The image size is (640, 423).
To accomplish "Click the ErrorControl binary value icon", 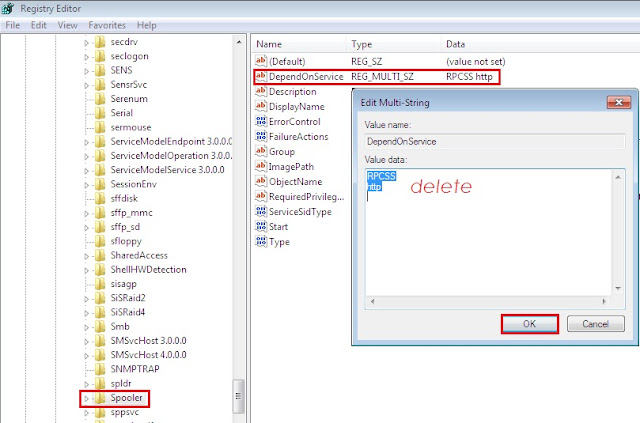I will pos(261,121).
